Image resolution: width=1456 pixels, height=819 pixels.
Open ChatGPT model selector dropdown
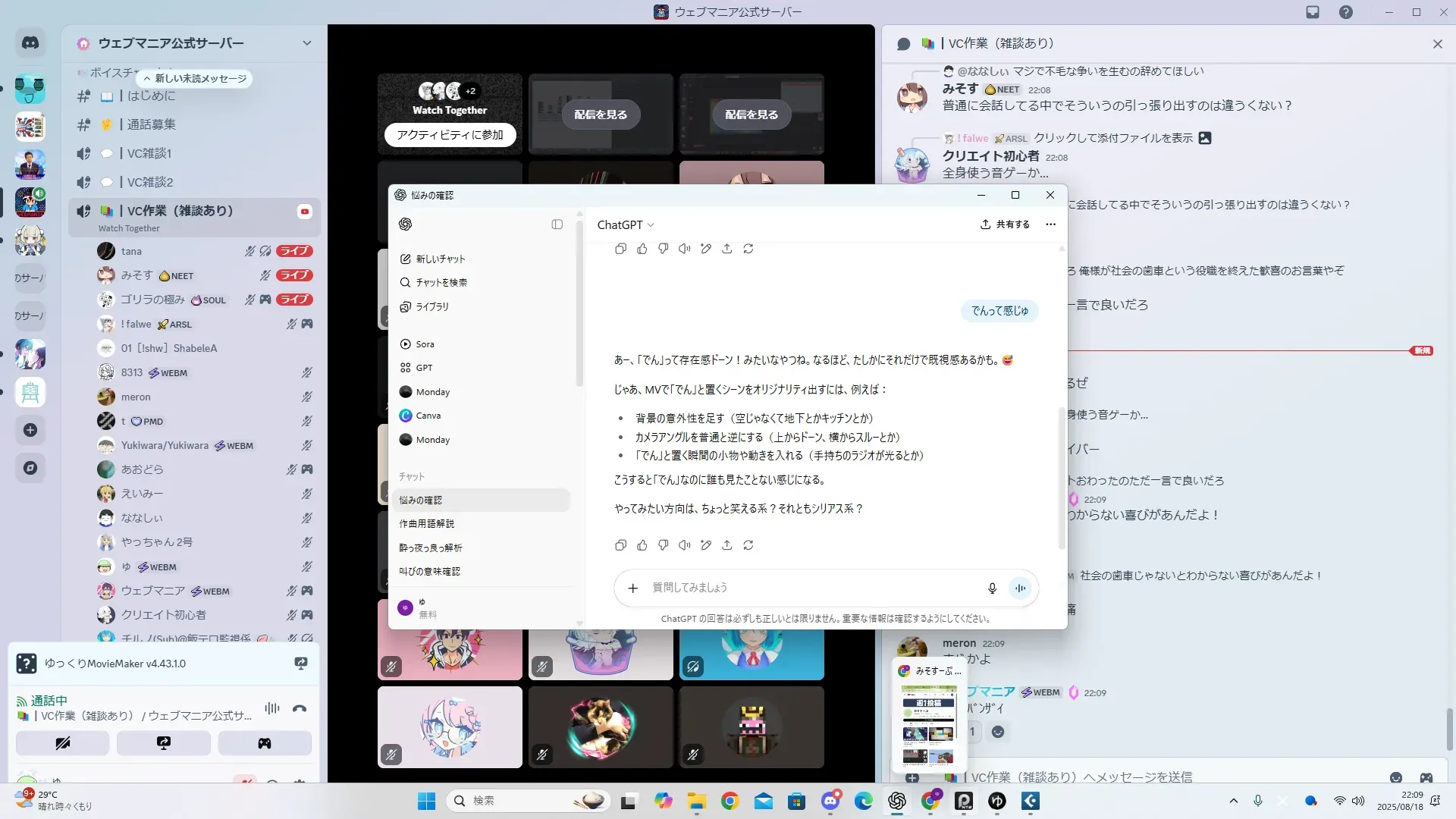(626, 224)
